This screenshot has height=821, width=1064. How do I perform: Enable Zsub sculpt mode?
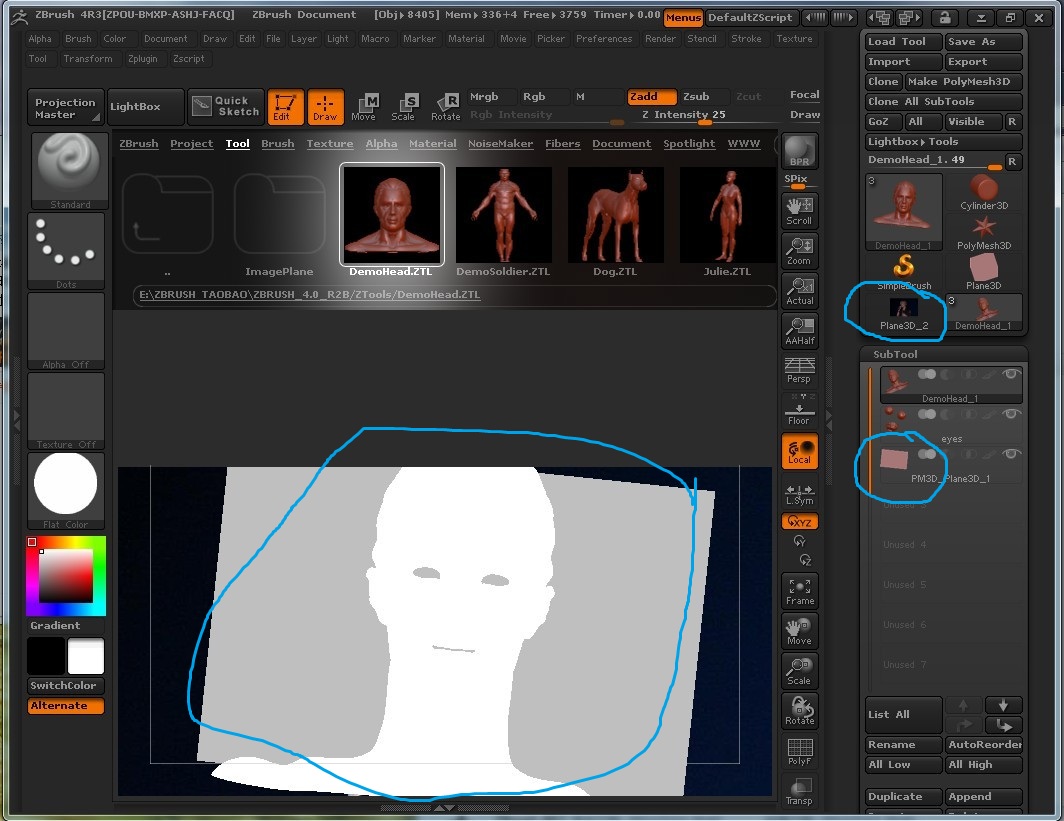pos(704,96)
